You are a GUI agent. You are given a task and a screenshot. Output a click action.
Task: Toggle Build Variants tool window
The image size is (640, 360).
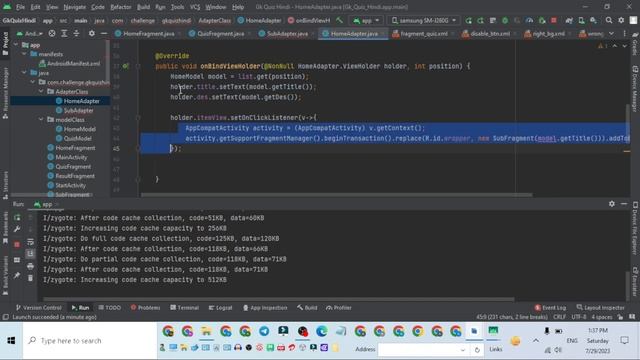(x=5, y=275)
